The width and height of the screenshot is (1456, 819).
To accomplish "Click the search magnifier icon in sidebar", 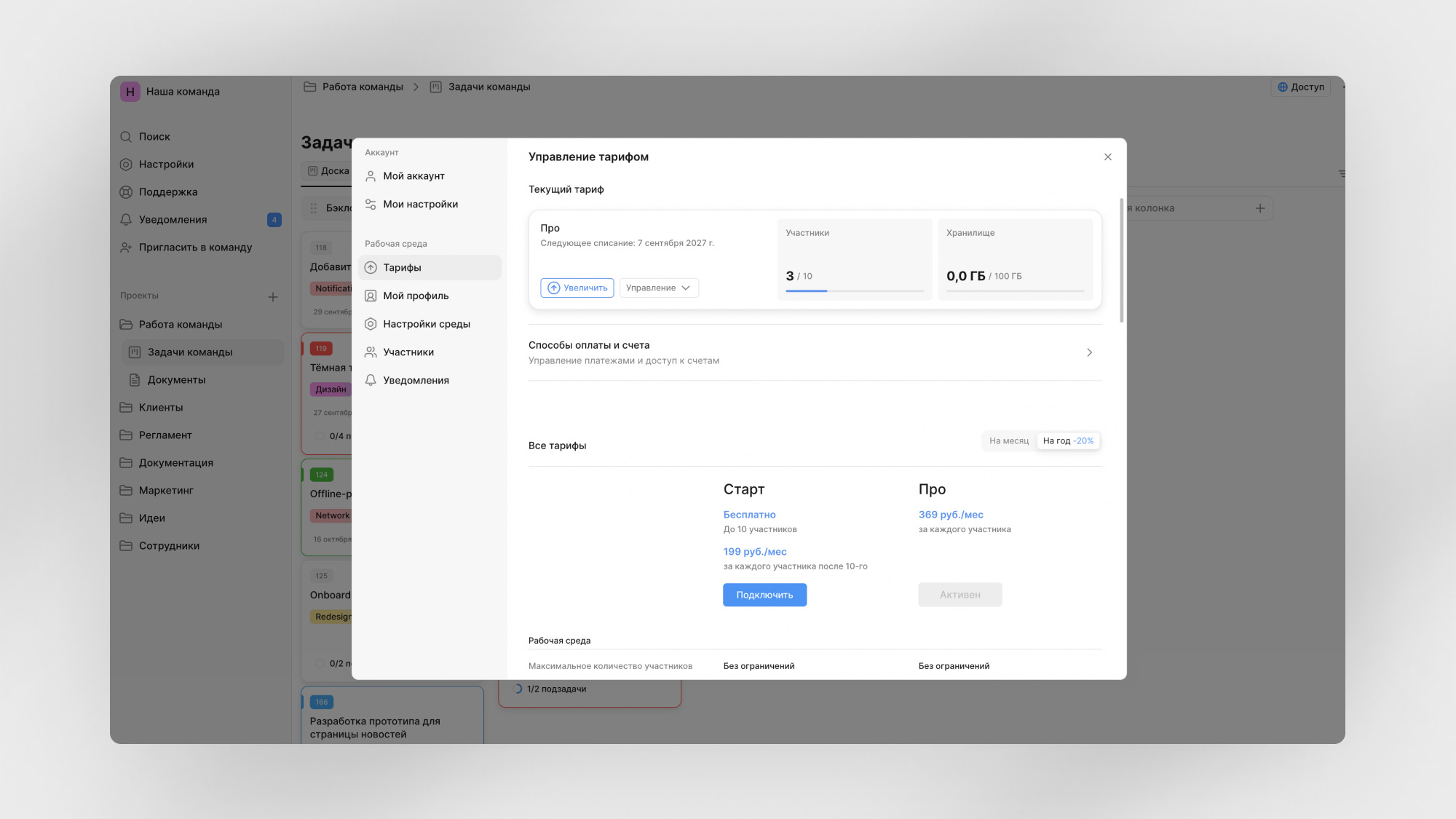I will 126,137.
